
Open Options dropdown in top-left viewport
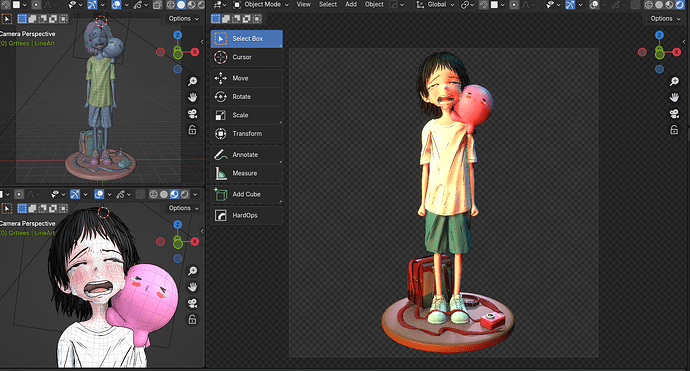[x=184, y=18]
